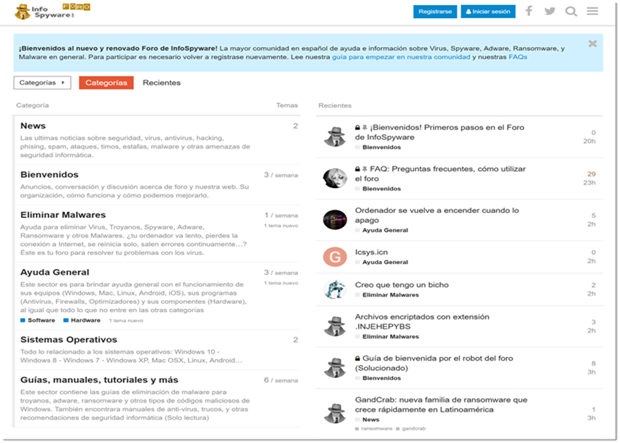620x443 pixels.
Task: Open the Bienvenidos category heading
Action: point(49,174)
